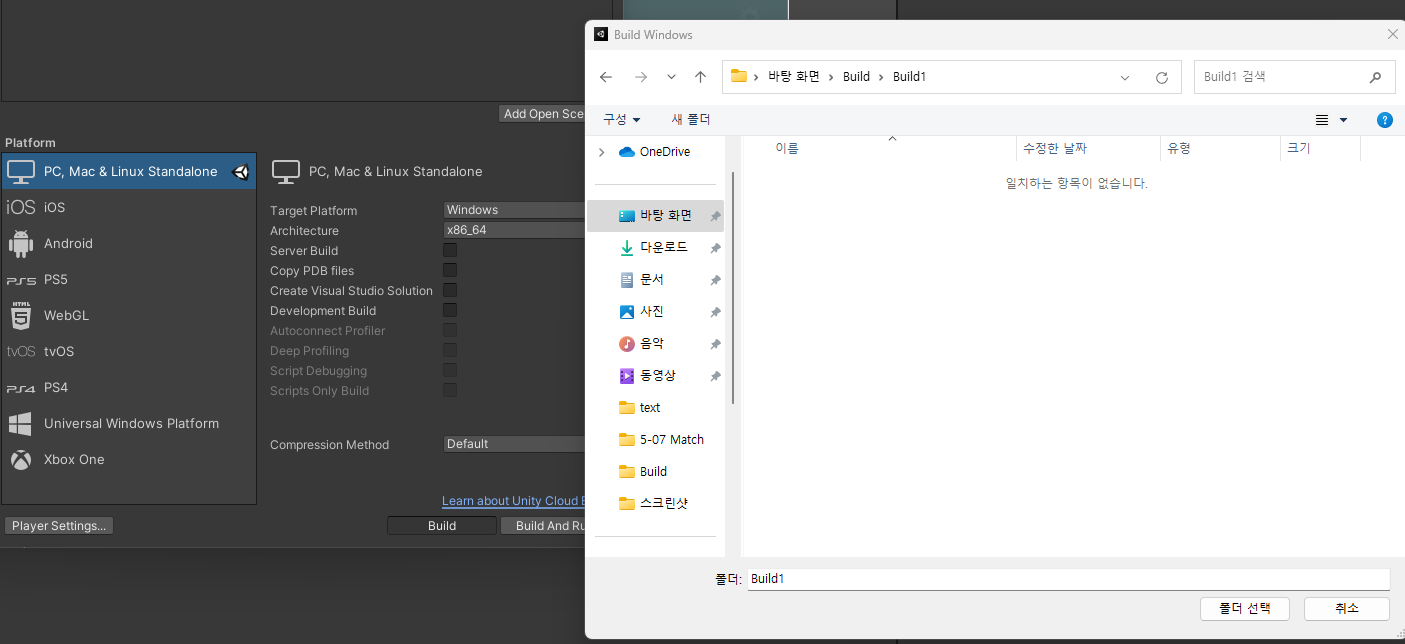Open the view options dropdown arrow

tap(1343, 120)
